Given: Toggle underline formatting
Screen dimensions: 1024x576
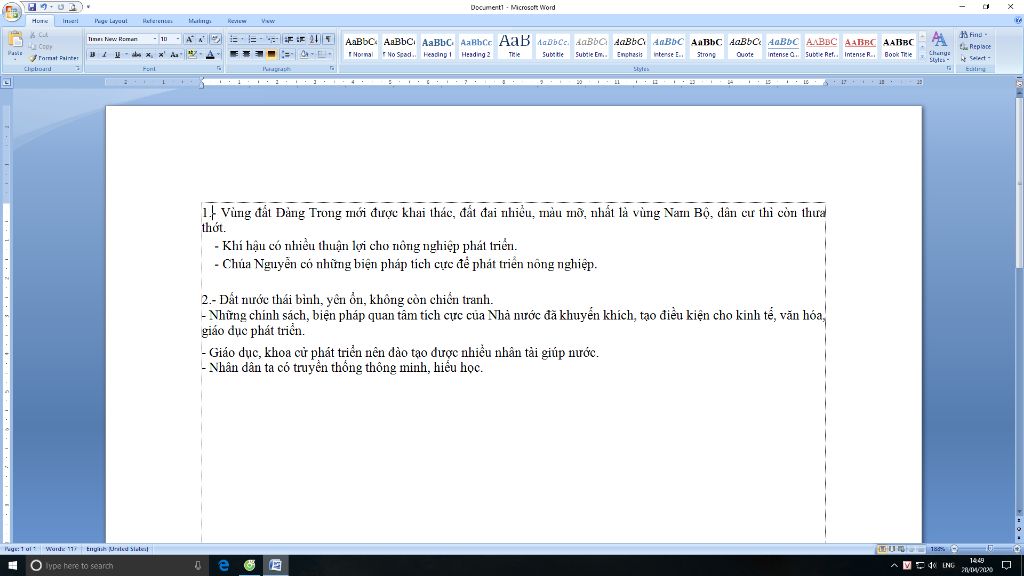Looking at the screenshot, I should (x=118, y=55).
